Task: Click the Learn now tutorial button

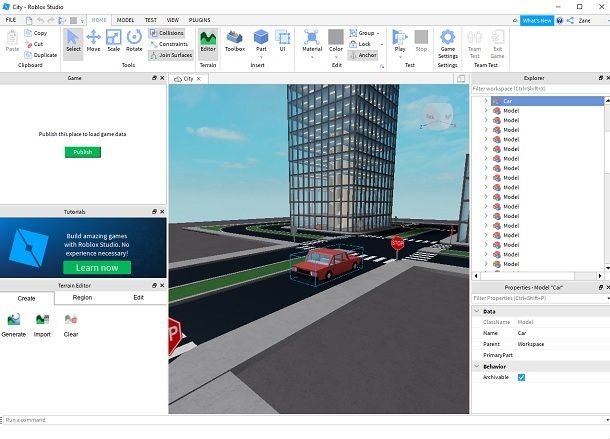Action: 97,267
